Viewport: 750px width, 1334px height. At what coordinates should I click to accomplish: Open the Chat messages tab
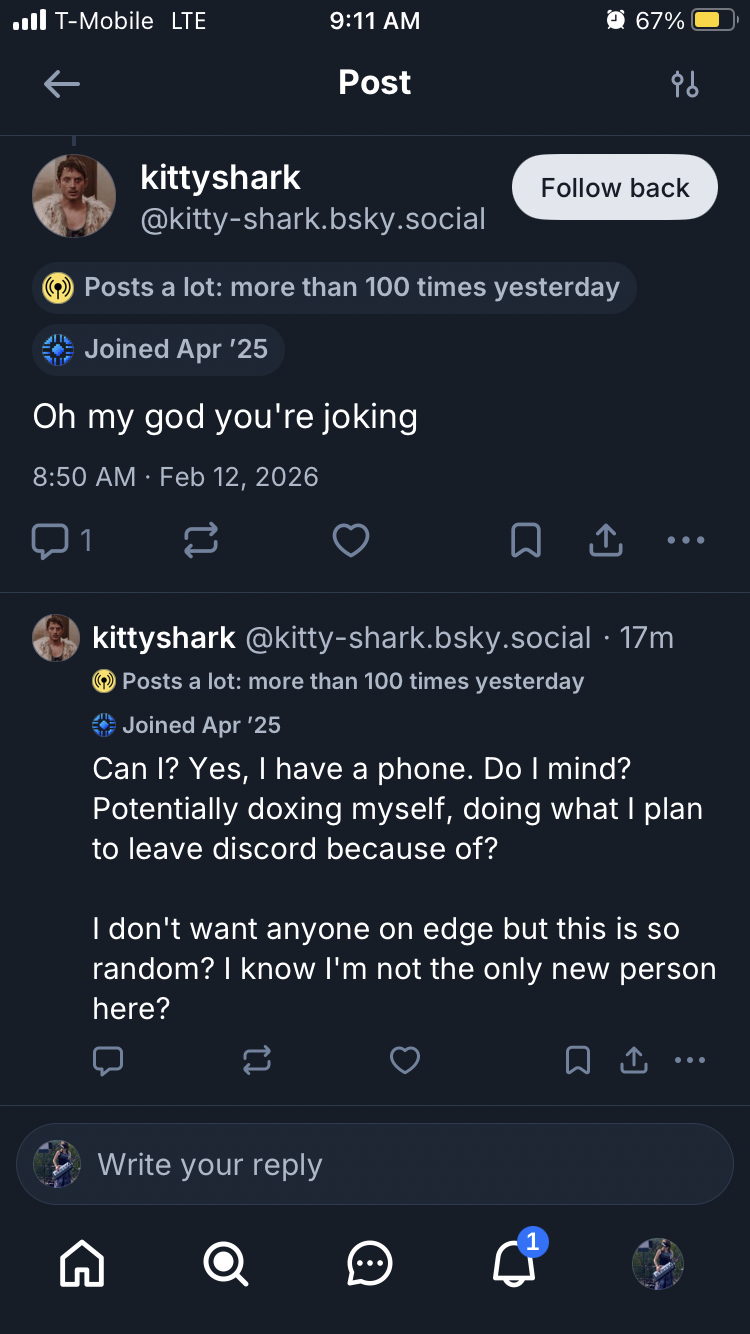tap(370, 1264)
